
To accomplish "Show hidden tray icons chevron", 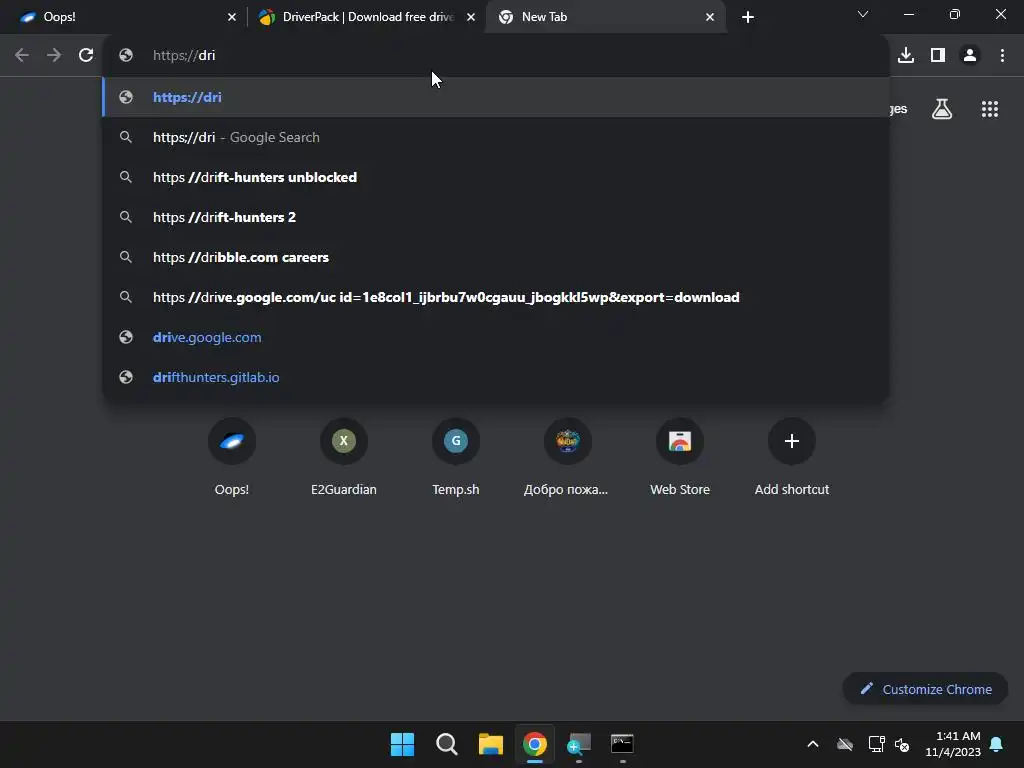I will pyautogui.click(x=813, y=744).
